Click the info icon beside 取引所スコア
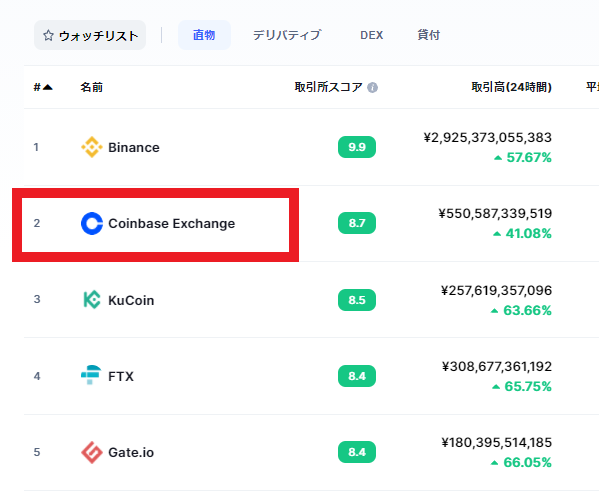The image size is (599, 497). [x=372, y=87]
